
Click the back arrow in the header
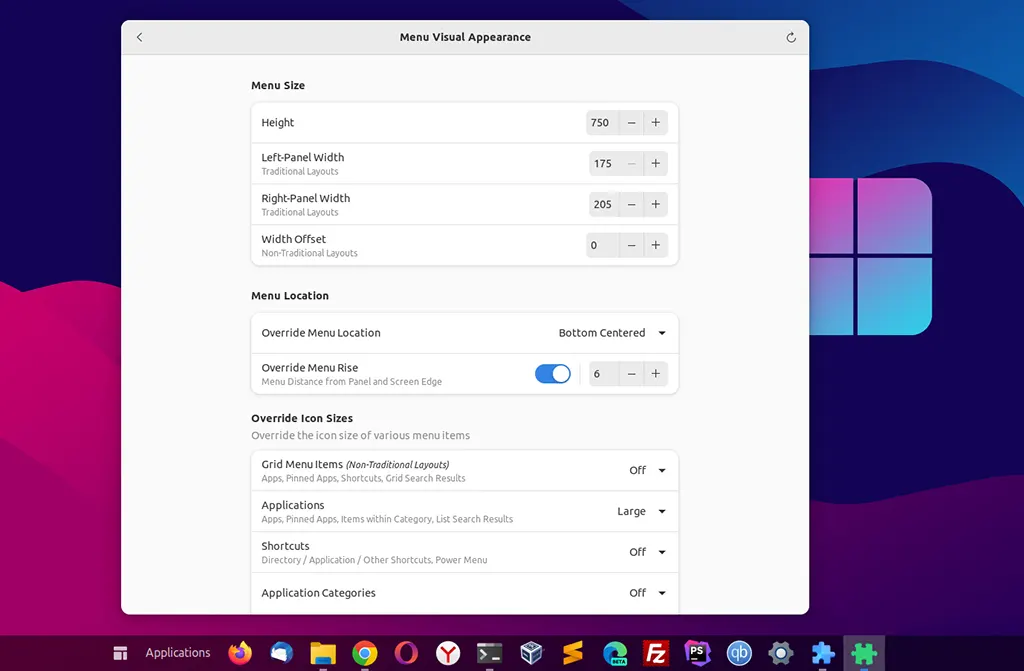click(140, 37)
